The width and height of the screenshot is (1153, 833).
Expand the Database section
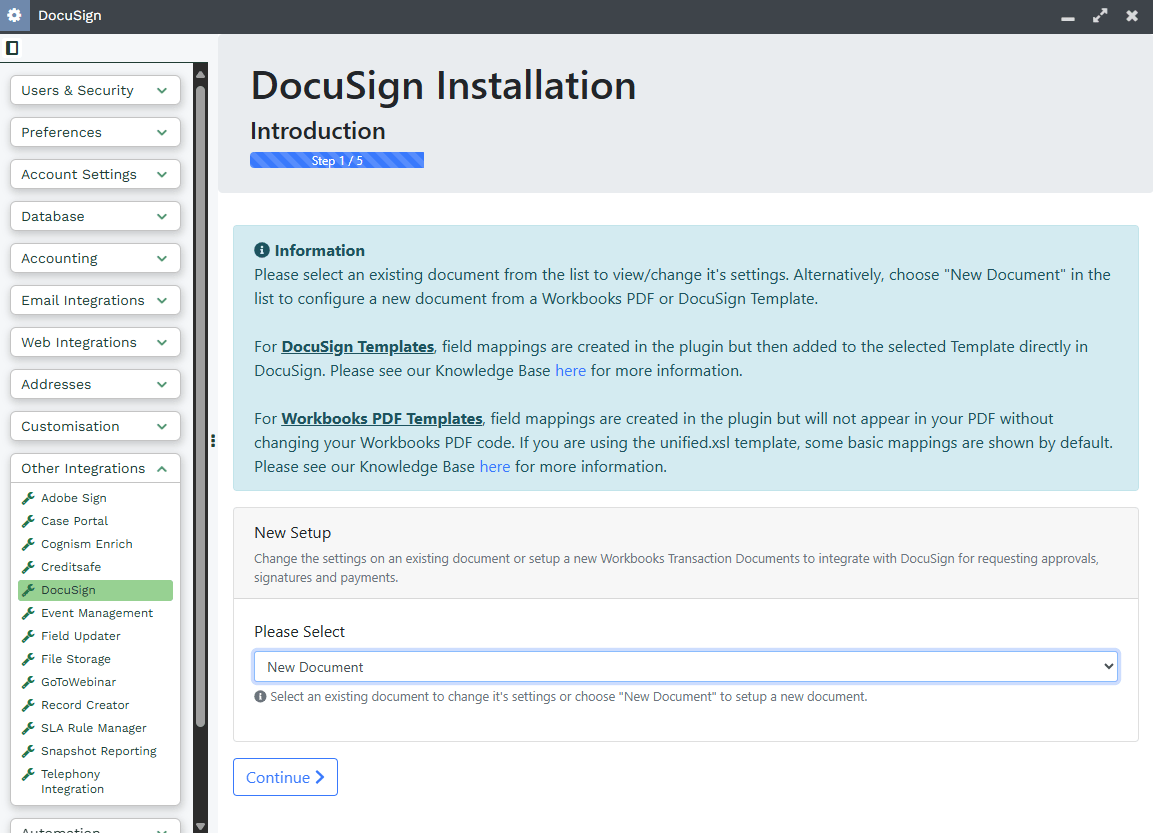click(96, 216)
